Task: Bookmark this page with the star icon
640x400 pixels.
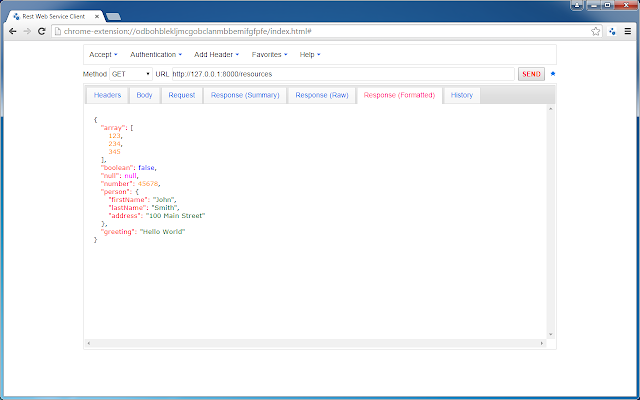Action: click(596, 31)
